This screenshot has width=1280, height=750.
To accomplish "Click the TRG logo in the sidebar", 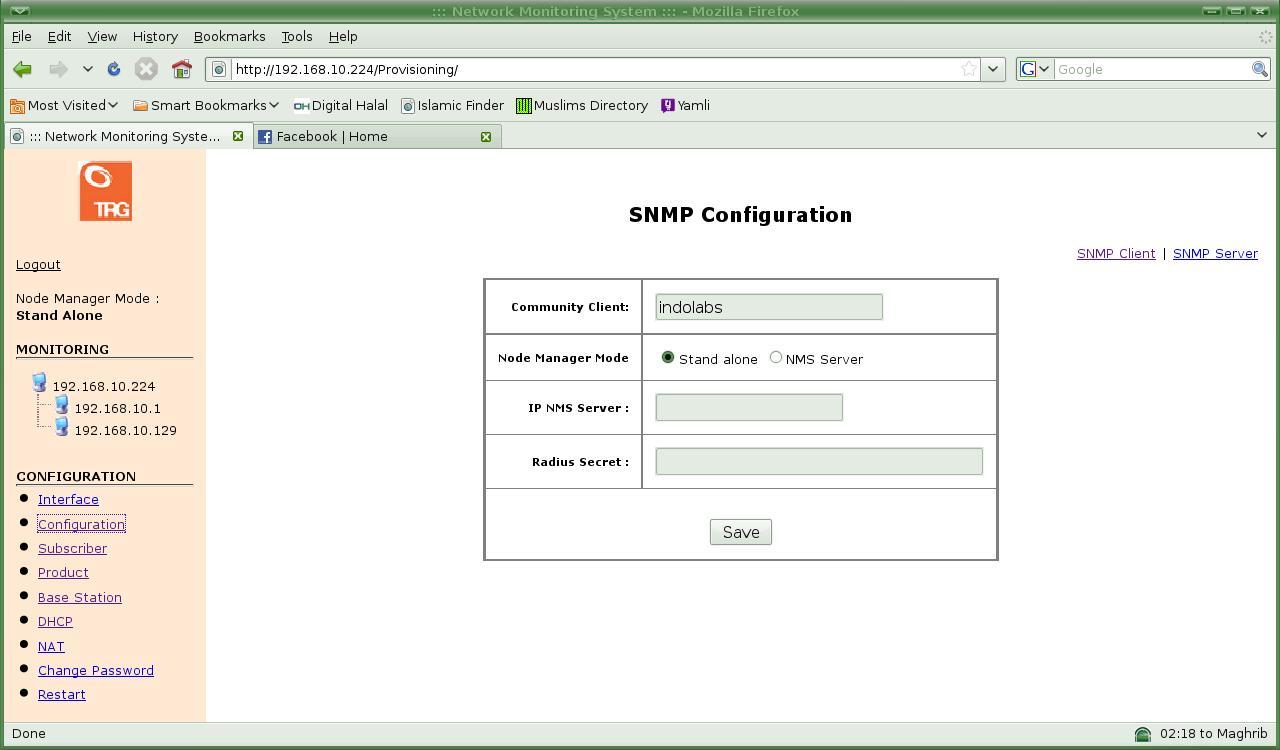I will pos(105,191).
